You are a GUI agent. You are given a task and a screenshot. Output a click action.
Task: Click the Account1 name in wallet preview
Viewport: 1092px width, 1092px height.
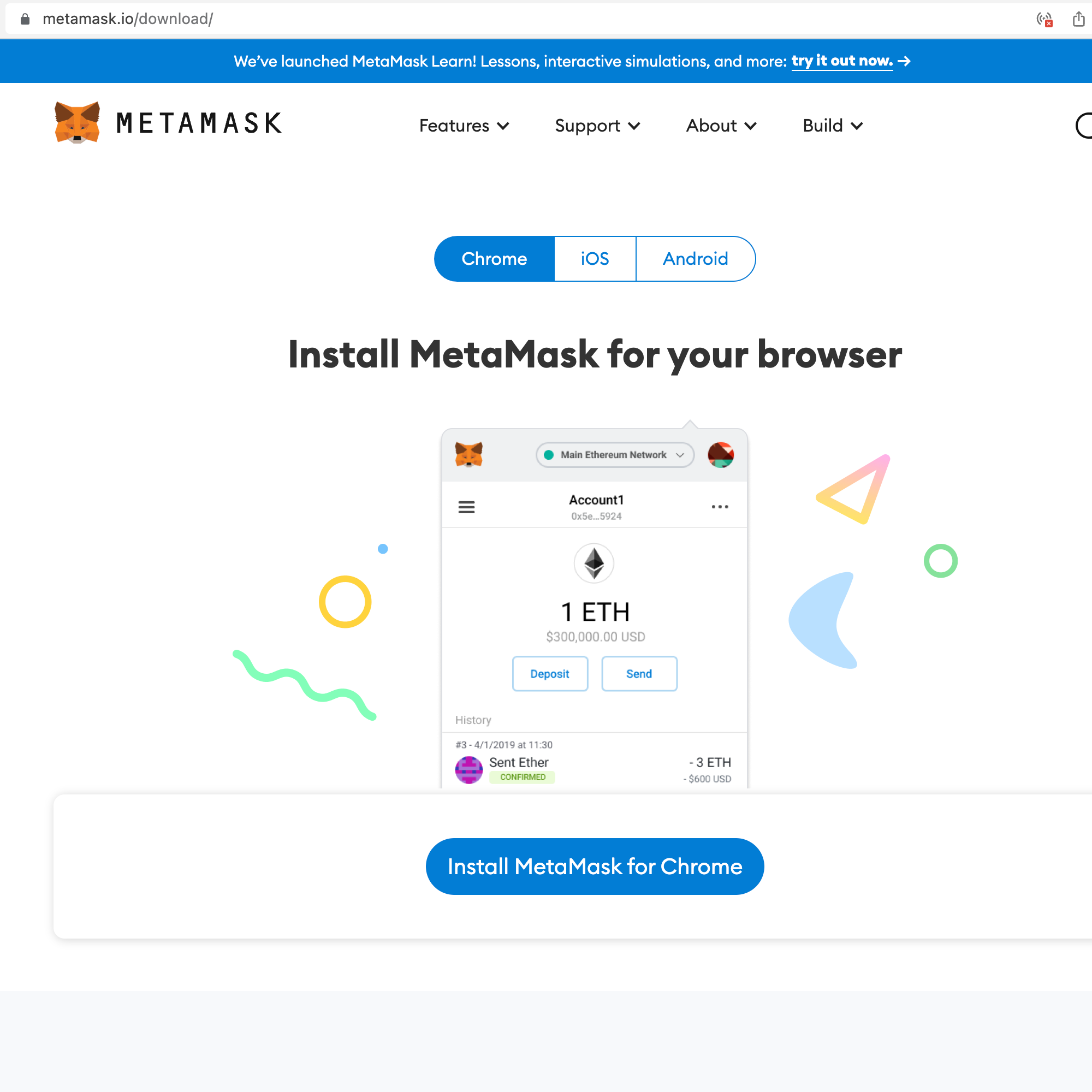pyautogui.click(x=596, y=500)
